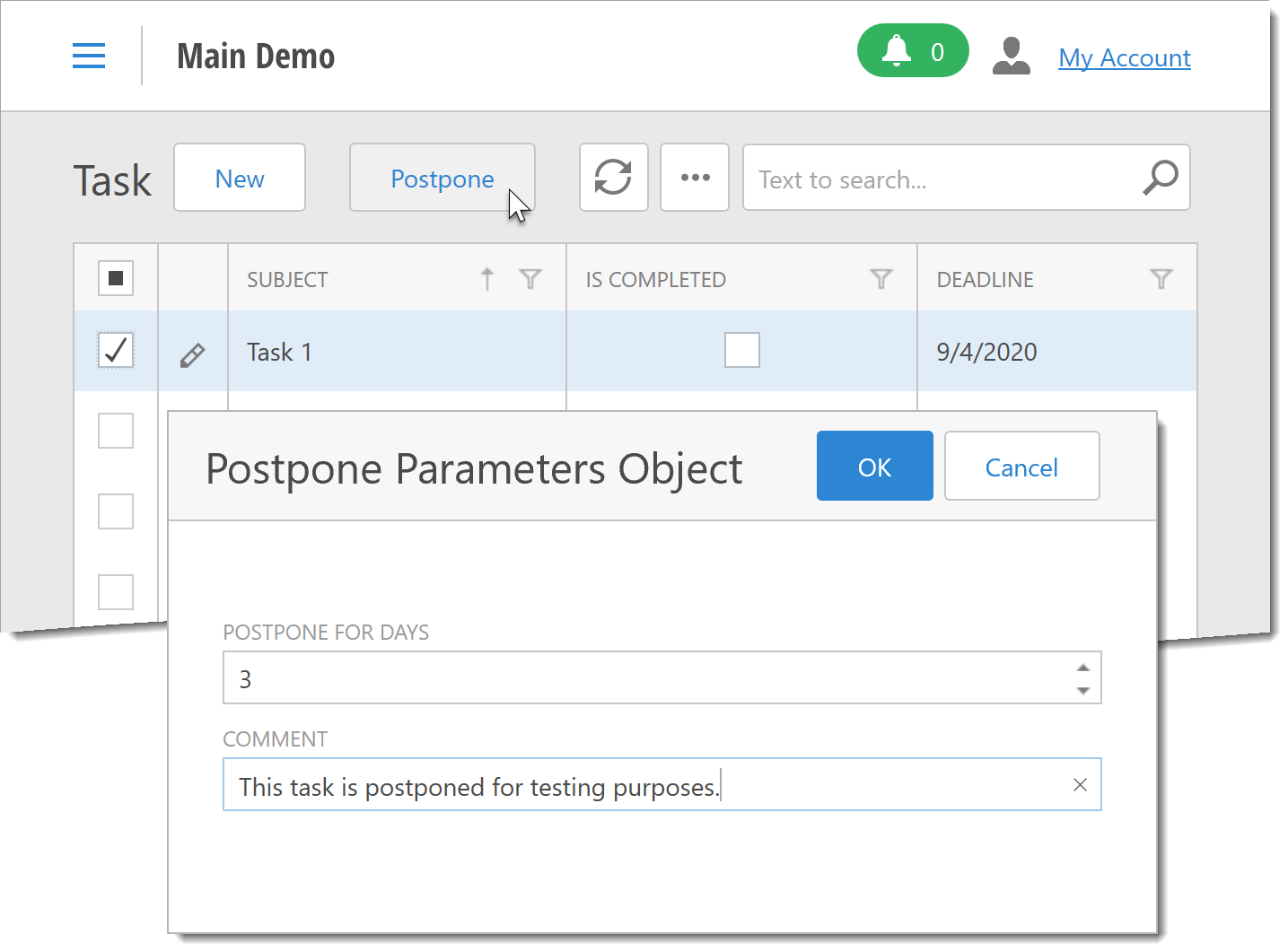
Task: Click the green notifications bell
Action: click(912, 51)
